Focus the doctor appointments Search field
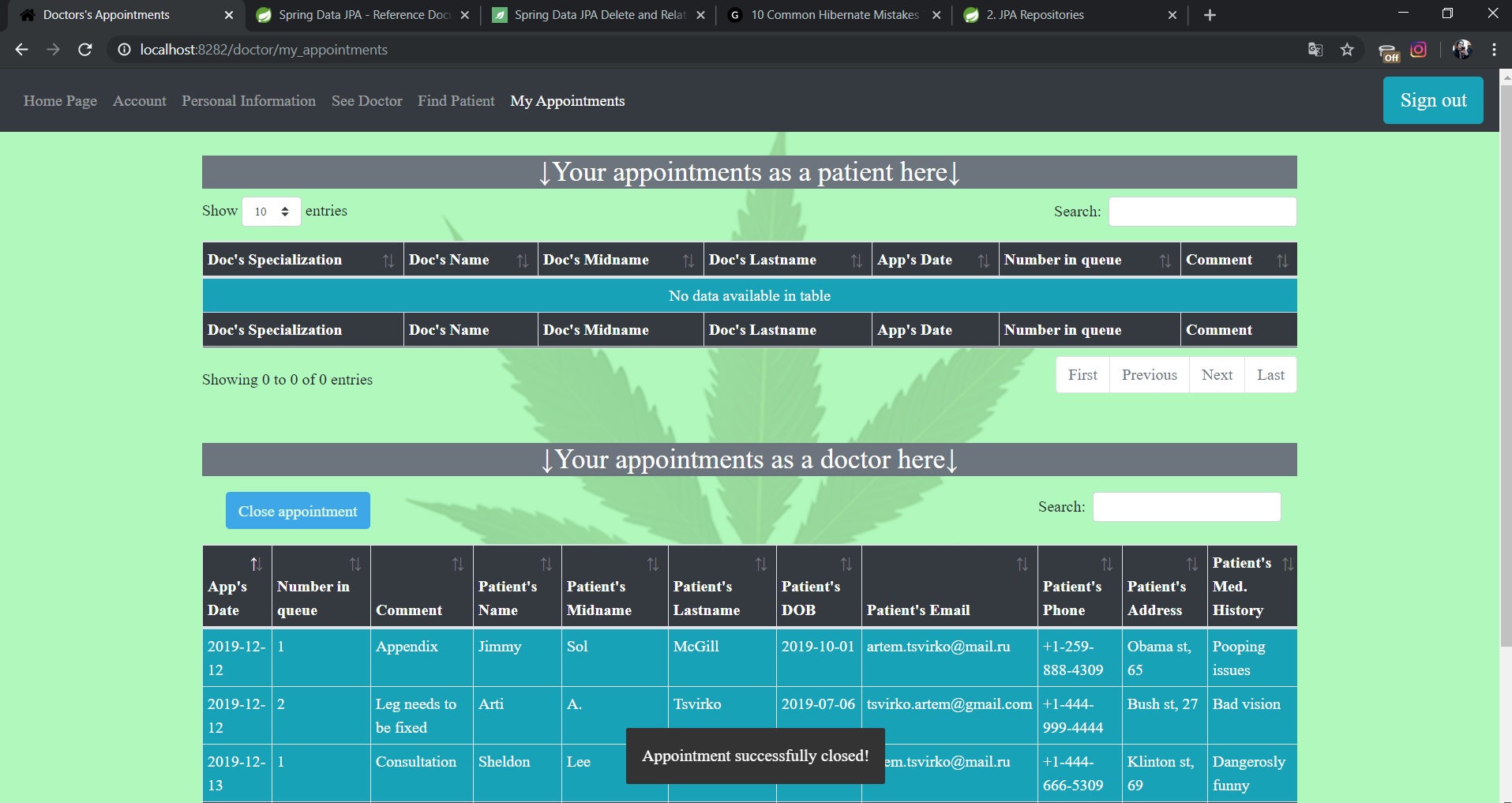The width and height of the screenshot is (1512, 803). click(1186, 507)
